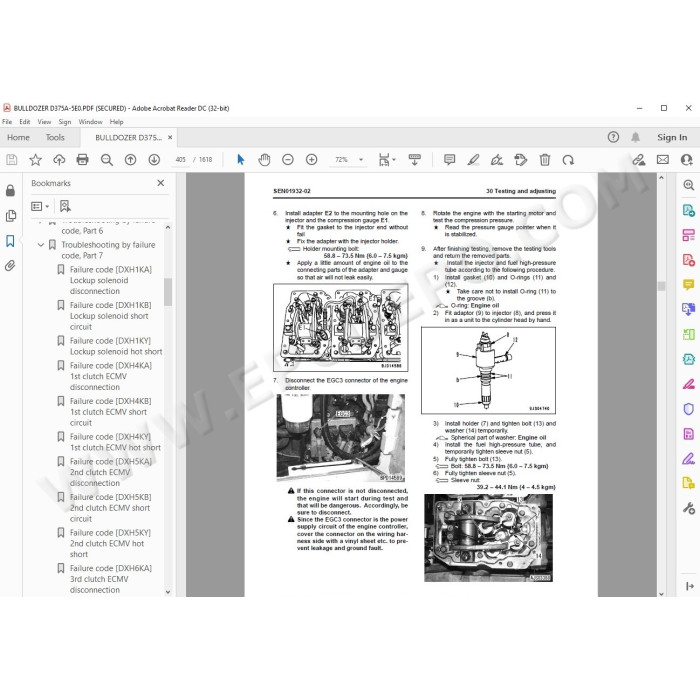Open the share with others icon
This screenshot has width=700, height=700.
point(687,160)
